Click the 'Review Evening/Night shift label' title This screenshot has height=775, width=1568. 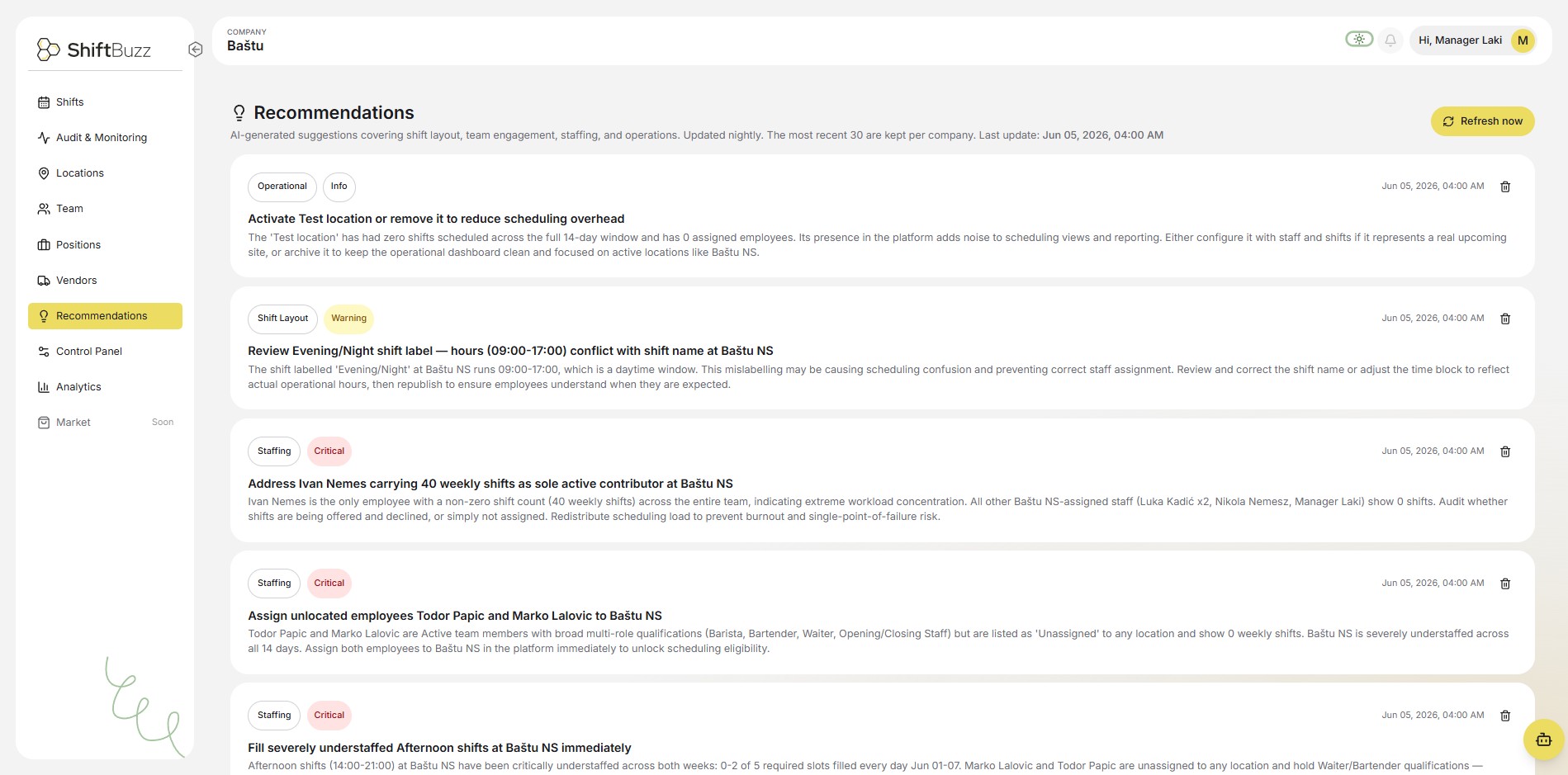tap(510, 351)
